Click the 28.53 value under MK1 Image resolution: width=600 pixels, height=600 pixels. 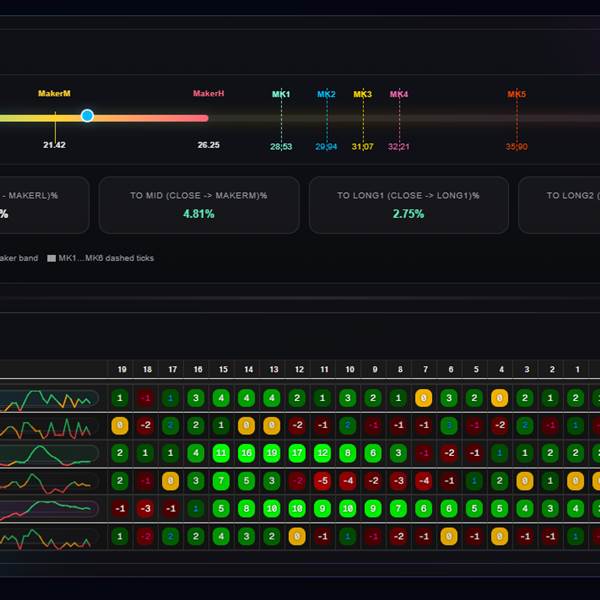point(281,147)
